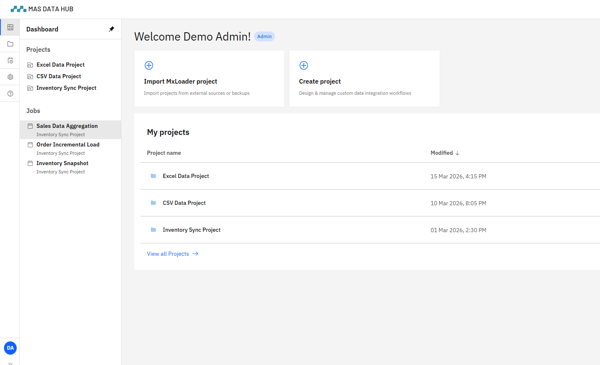The image size is (600, 365).
Task: Open CSV Data Project in sidebar
Action: click(x=59, y=76)
